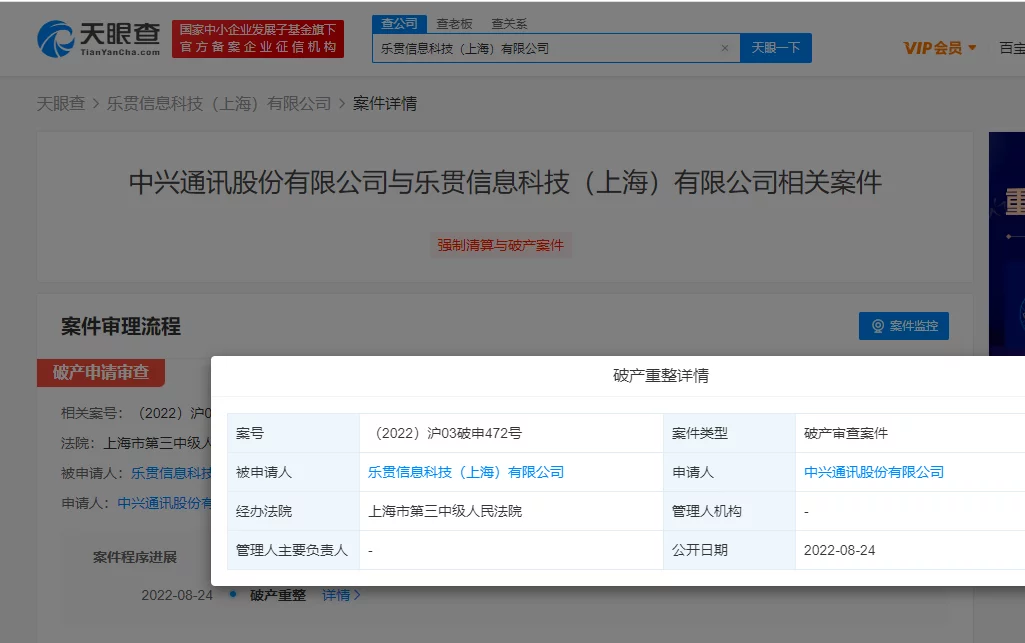Viewport: 1025px width, 643px height.
Task: Click the 案件监控 monitor button
Action: tap(903, 325)
